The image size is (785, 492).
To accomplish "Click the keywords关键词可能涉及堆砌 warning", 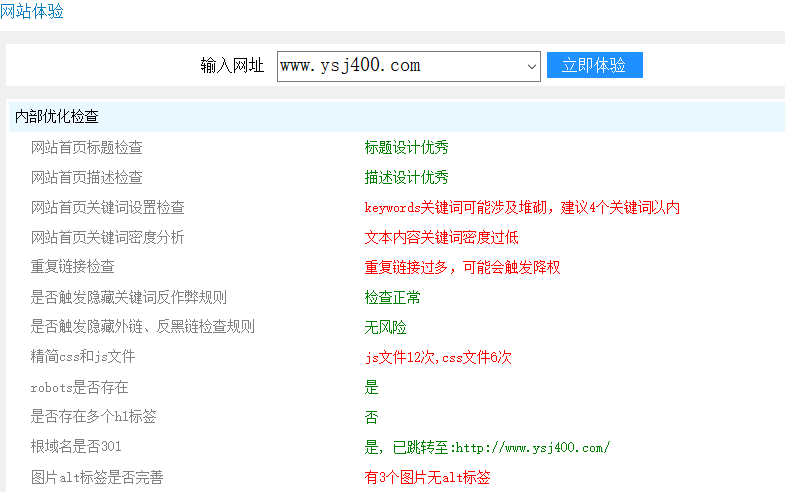I will [x=522, y=208].
